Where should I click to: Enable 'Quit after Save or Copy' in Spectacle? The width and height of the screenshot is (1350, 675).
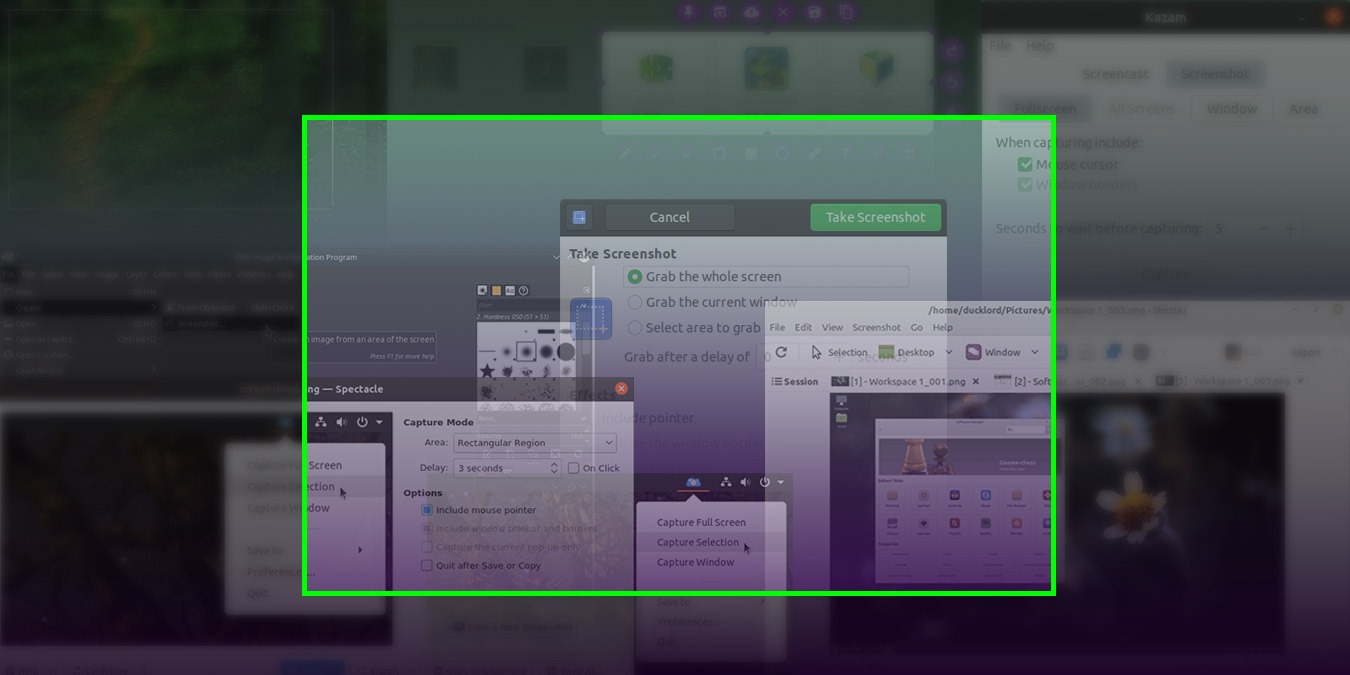click(426, 565)
